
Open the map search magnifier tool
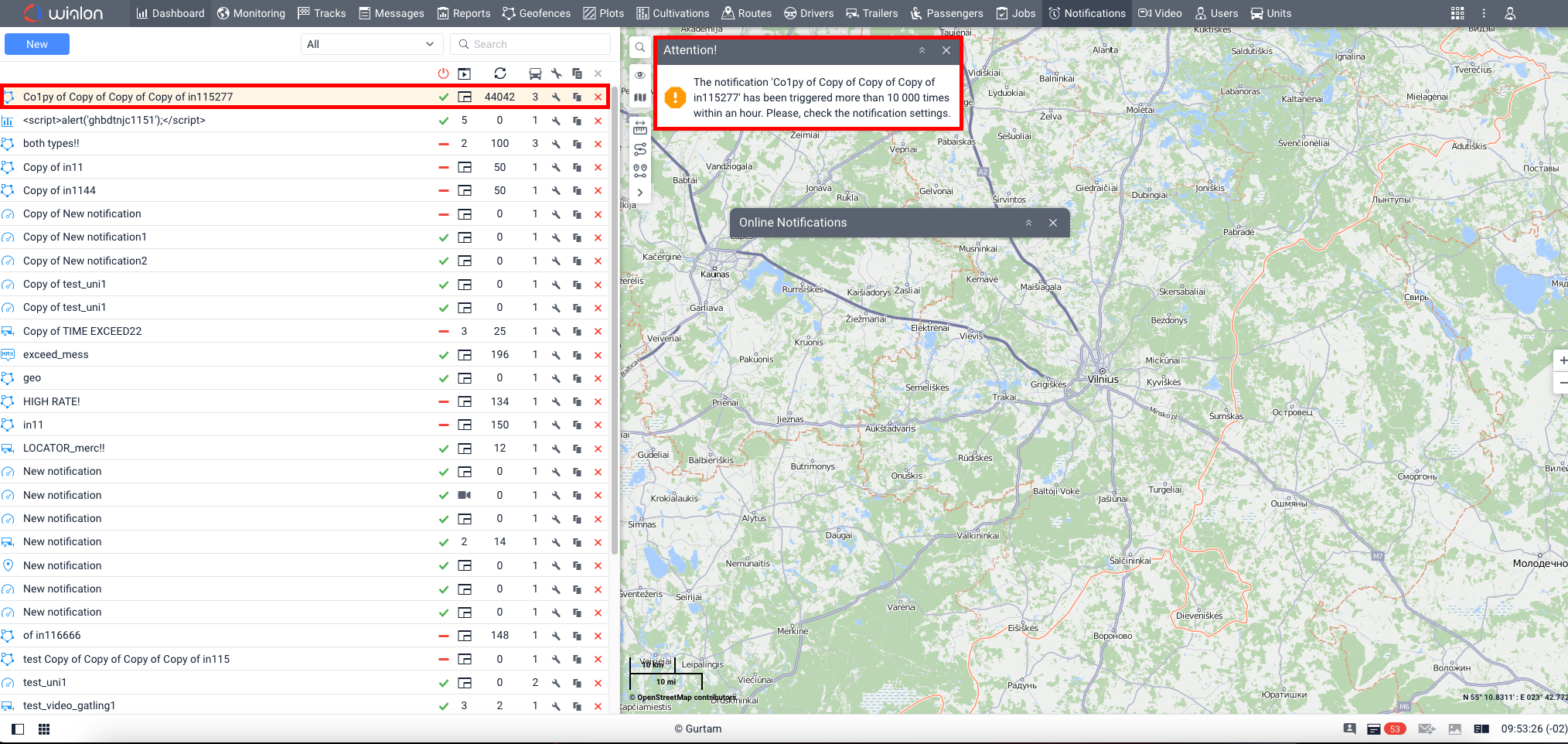tap(640, 48)
